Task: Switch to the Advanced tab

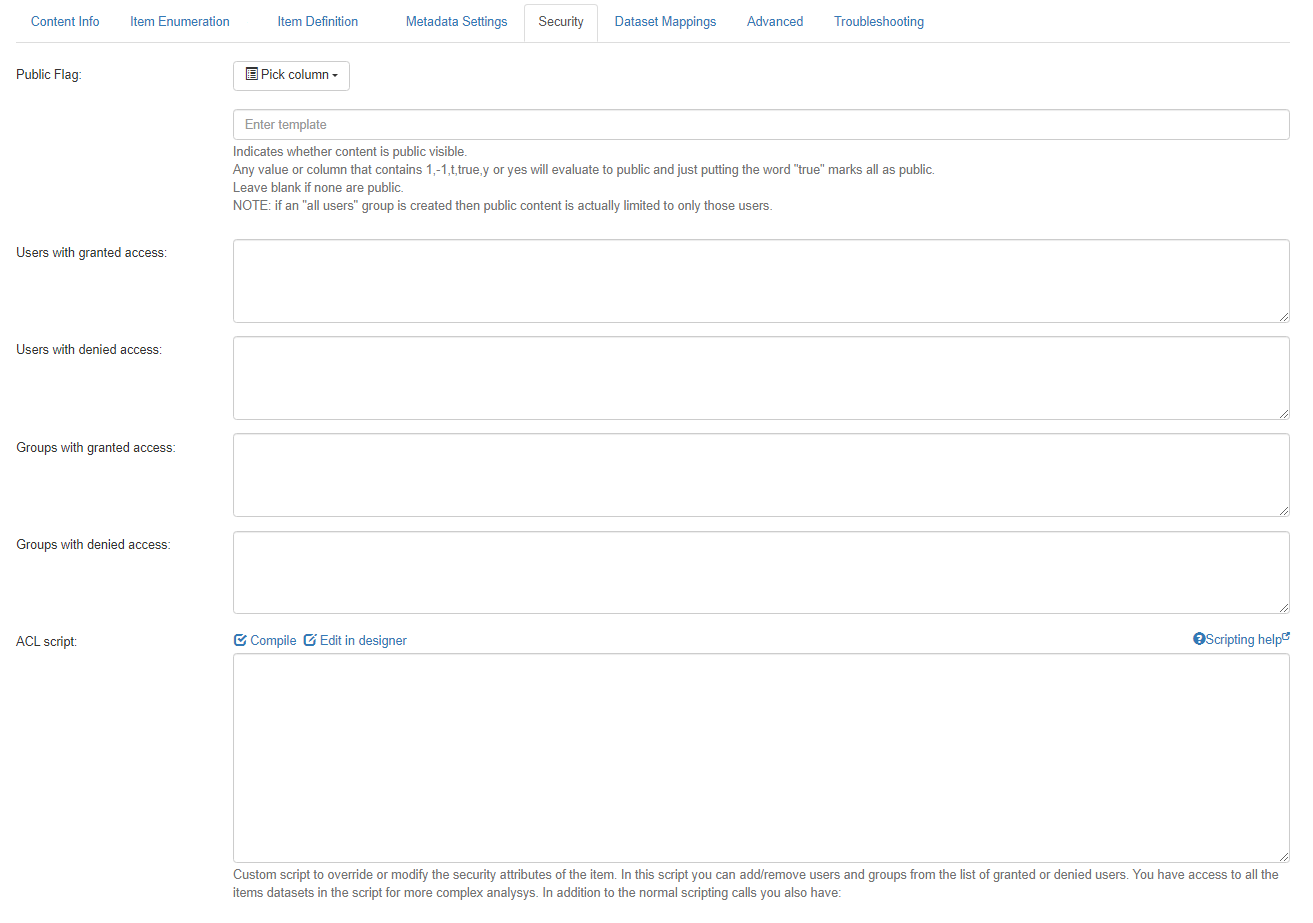Action: pos(775,22)
